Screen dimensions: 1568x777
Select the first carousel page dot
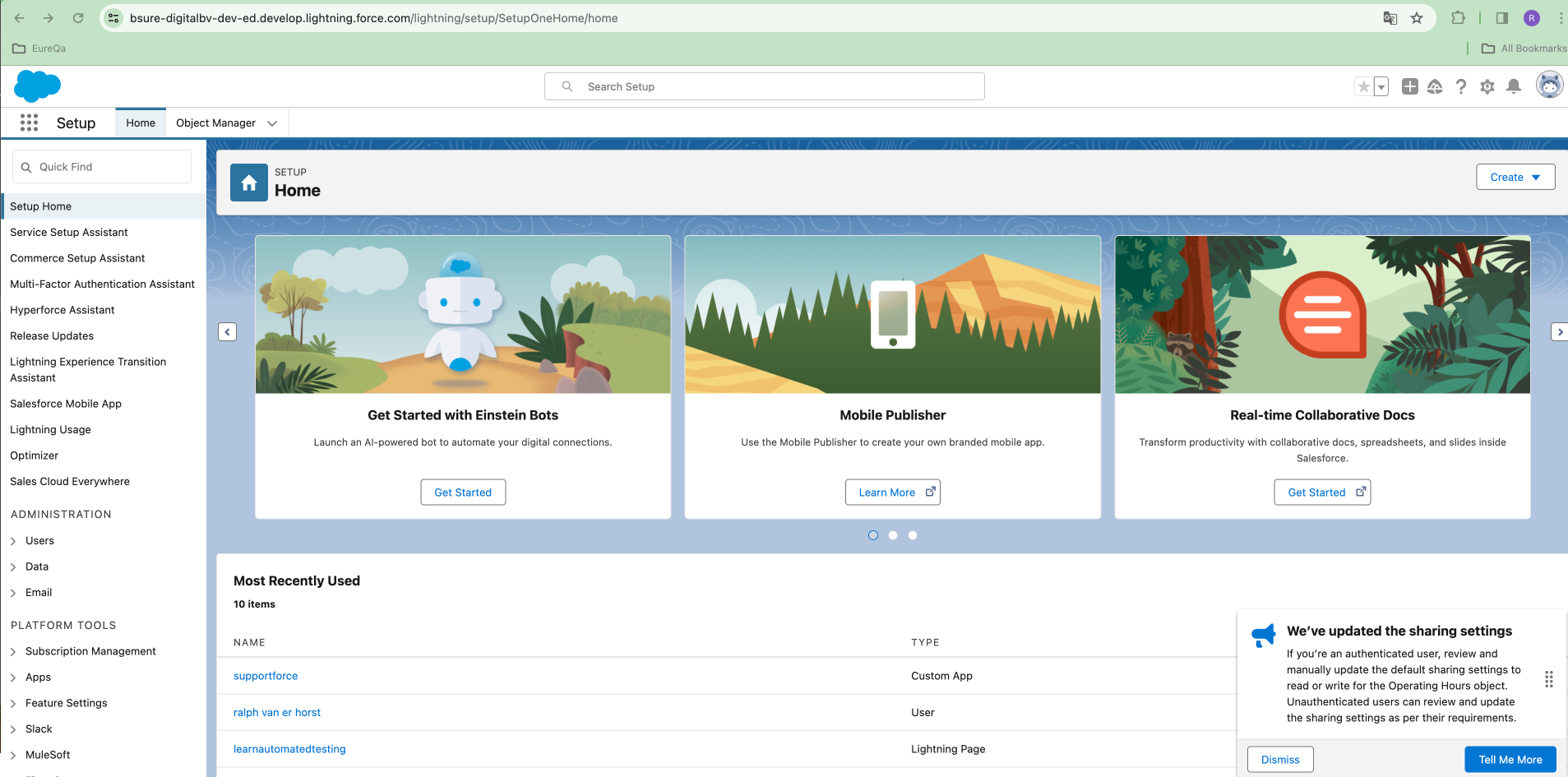(x=873, y=535)
